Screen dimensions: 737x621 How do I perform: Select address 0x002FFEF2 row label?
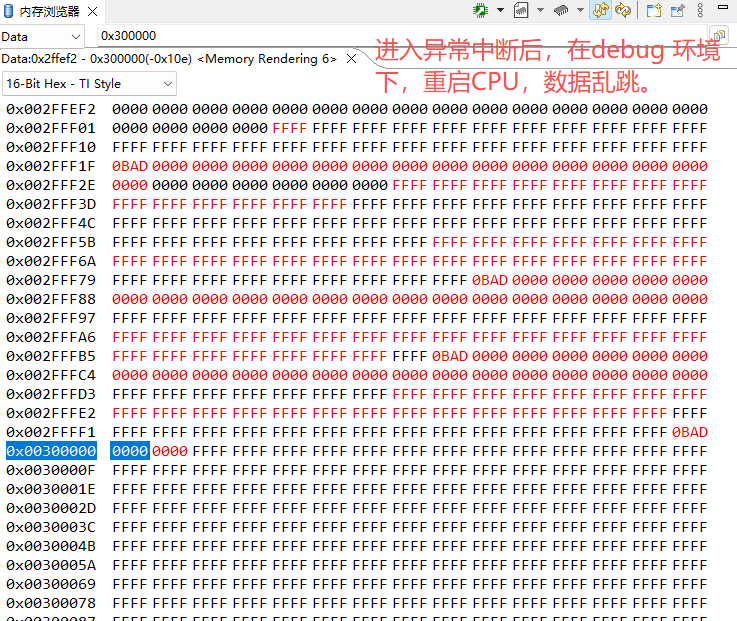pos(51,109)
